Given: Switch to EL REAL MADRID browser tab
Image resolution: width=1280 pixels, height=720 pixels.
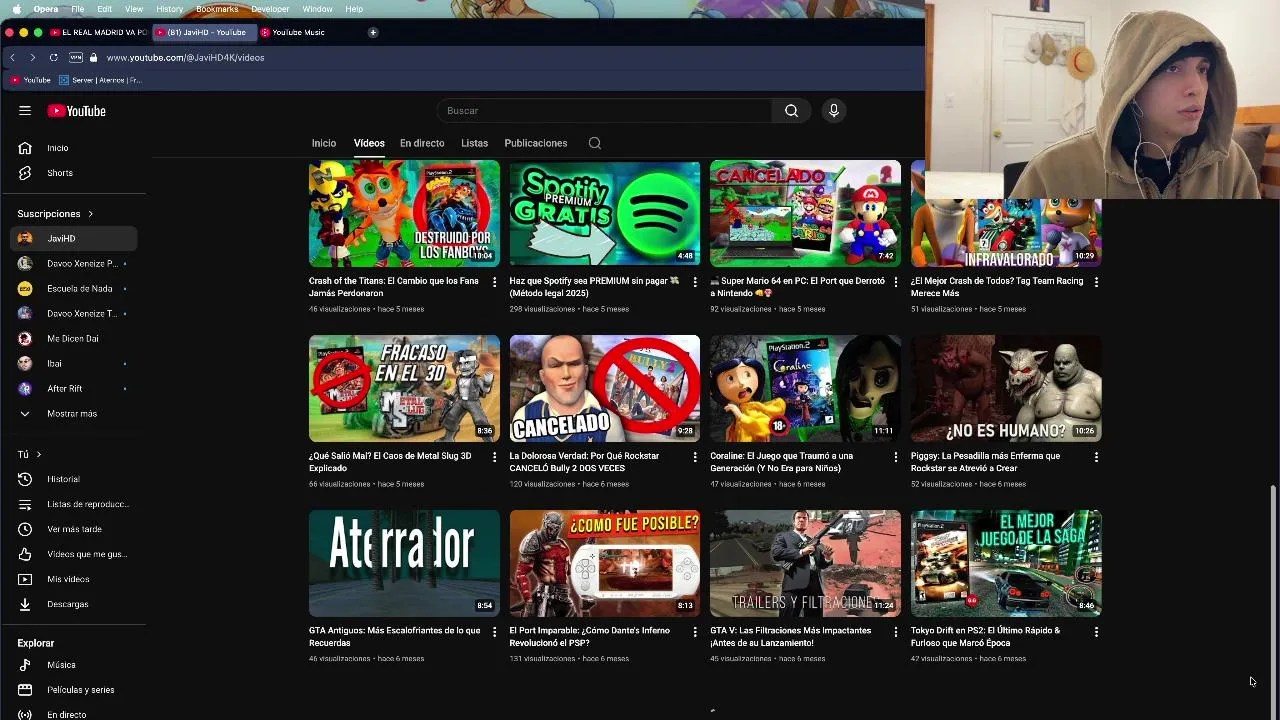Looking at the screenshot, I should 98,32.
